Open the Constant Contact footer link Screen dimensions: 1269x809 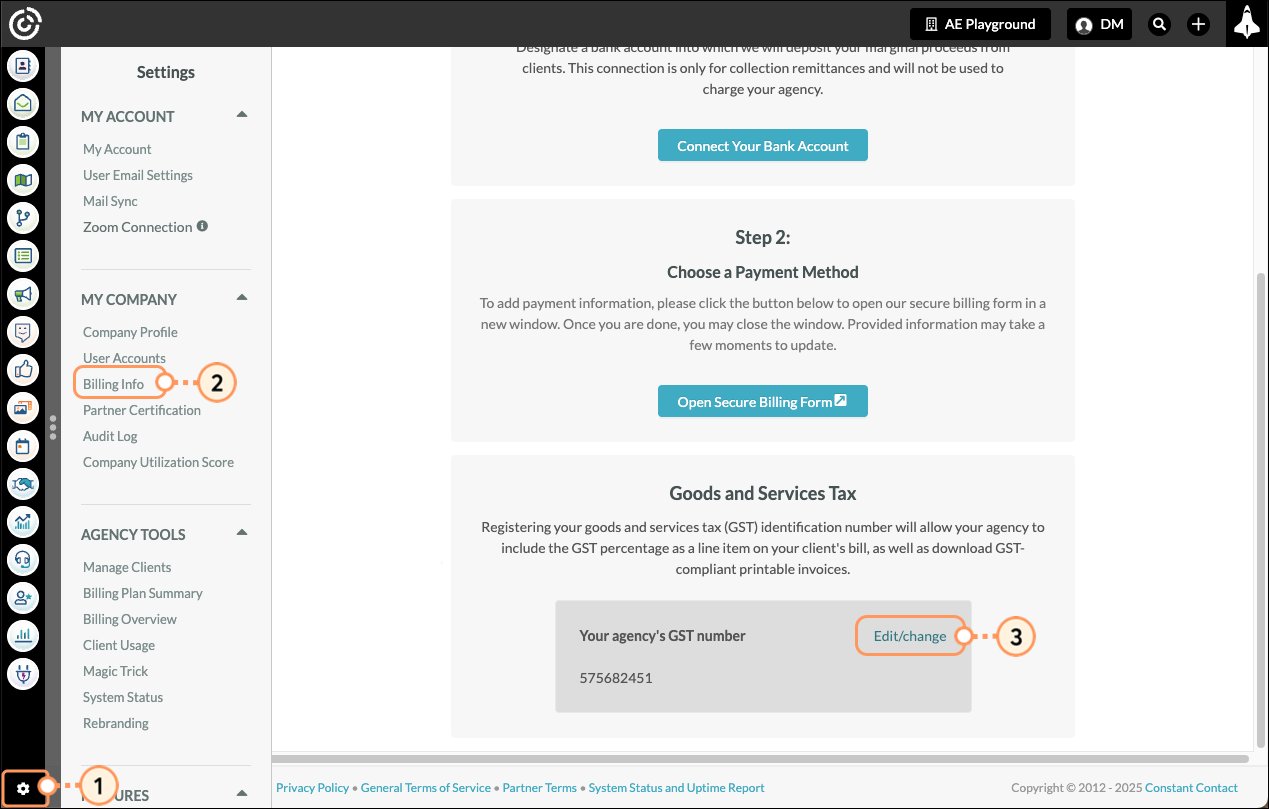(1192, 788)
